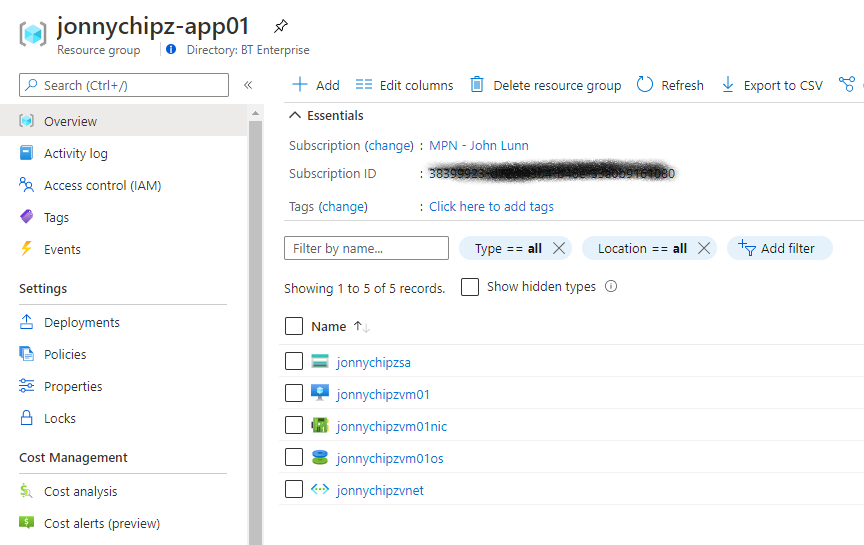Click the jonnychipzsa storage account icon
Viewport: 864px width, 545px height.
pos(320,362)
